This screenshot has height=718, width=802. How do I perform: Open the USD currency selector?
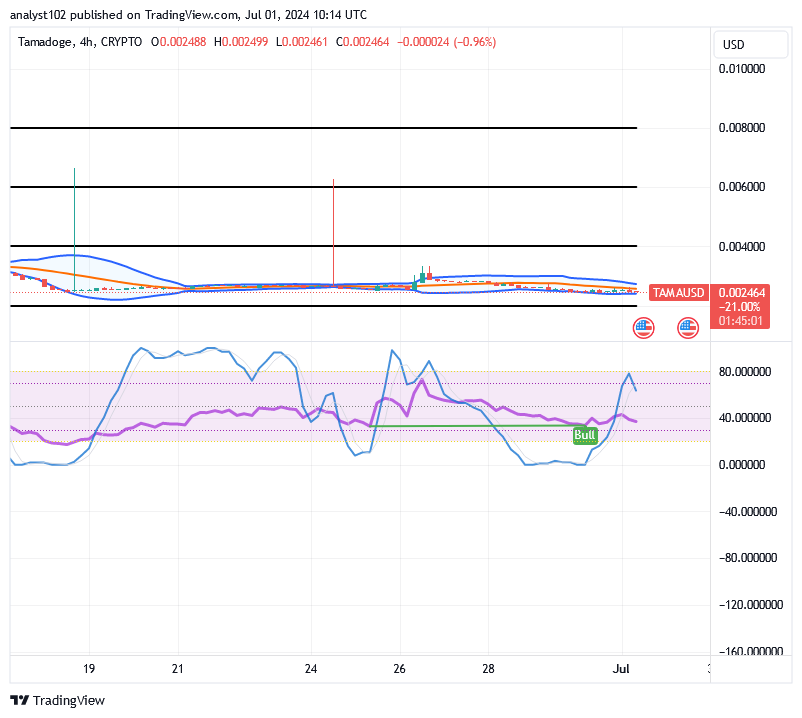pyautogui.click(x=750, y=44)
